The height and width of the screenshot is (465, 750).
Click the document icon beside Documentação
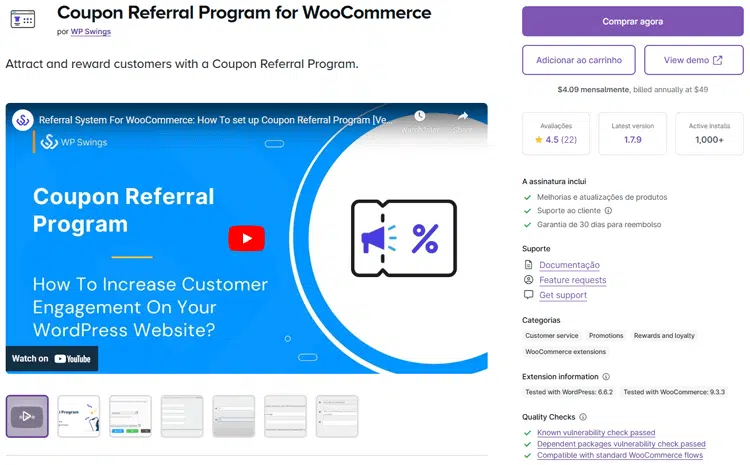point(529,265)
